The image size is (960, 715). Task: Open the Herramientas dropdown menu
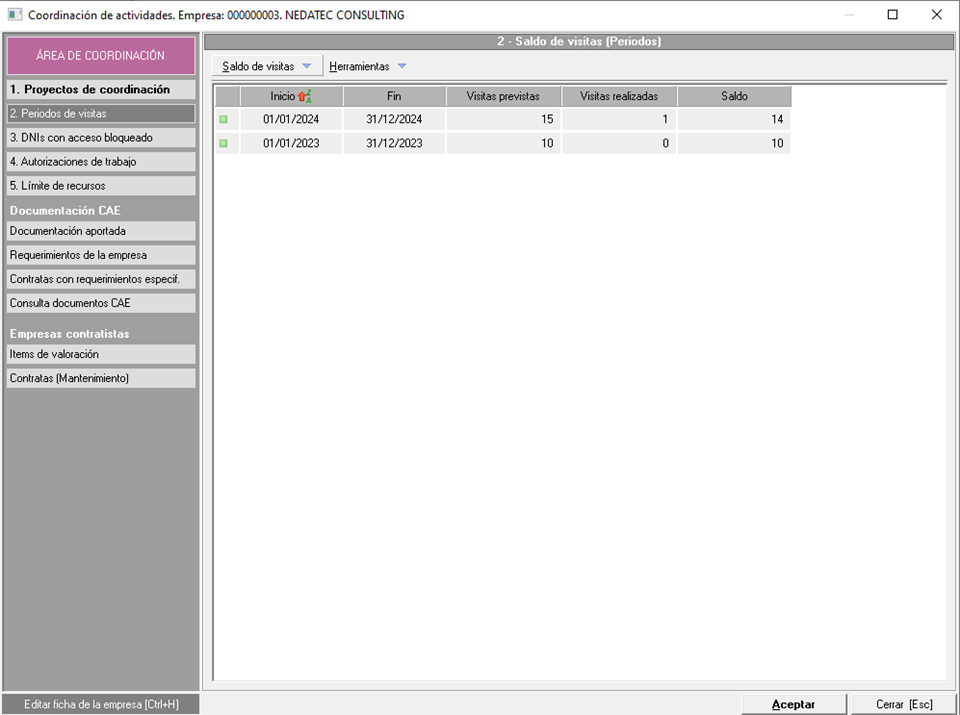tap(368, 67)
